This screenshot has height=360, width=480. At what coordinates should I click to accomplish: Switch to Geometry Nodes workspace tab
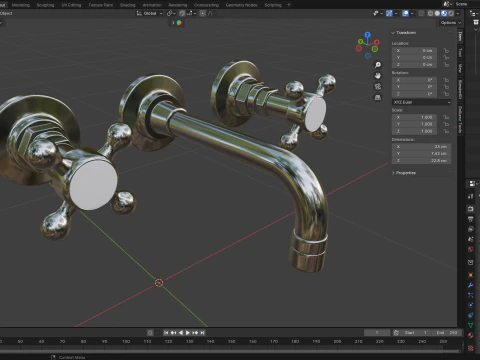click(x=242, y=5)
